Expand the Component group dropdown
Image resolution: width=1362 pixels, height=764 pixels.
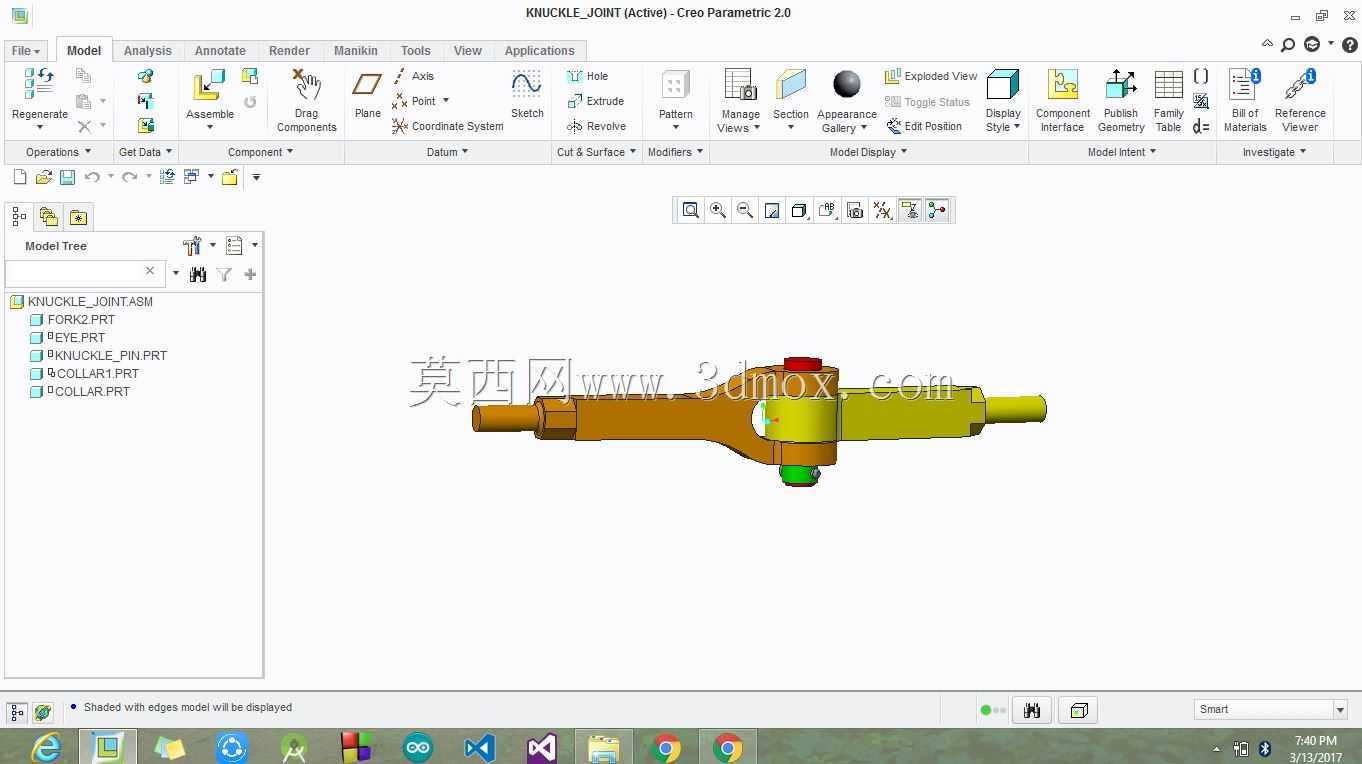(x=261, y=152)
